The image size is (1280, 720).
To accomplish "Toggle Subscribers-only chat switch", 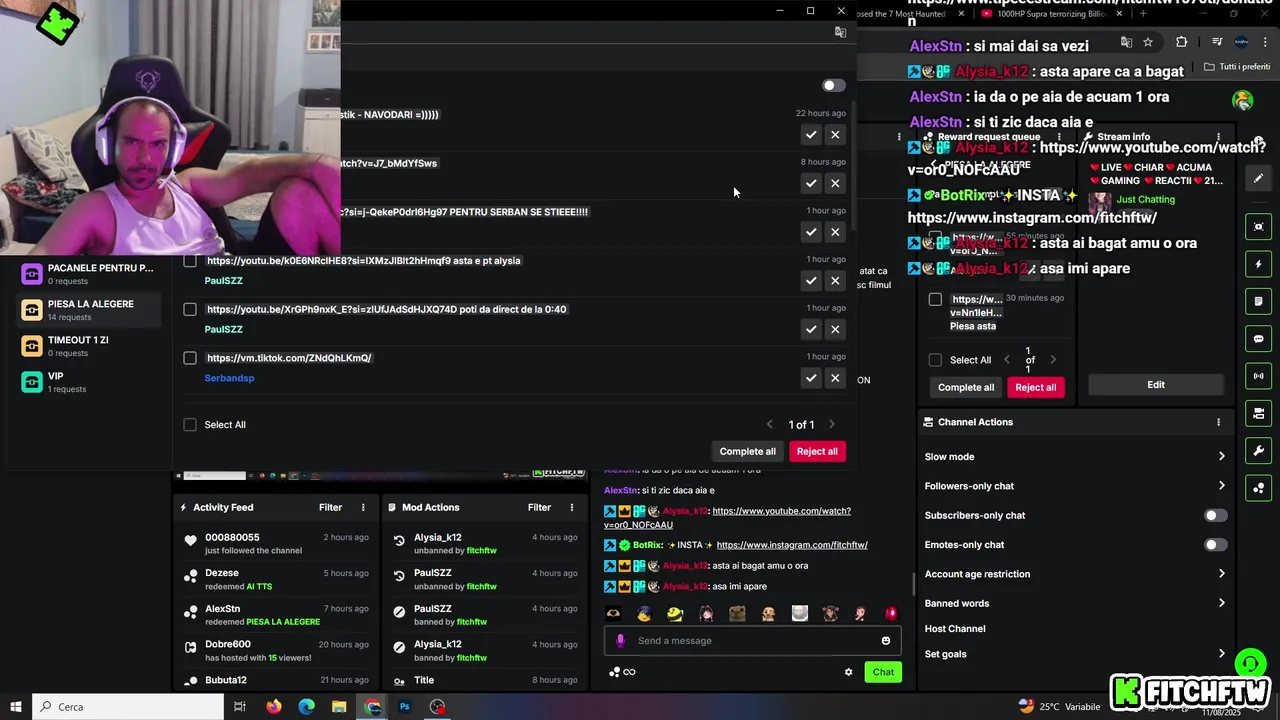I will [1215, 516].
